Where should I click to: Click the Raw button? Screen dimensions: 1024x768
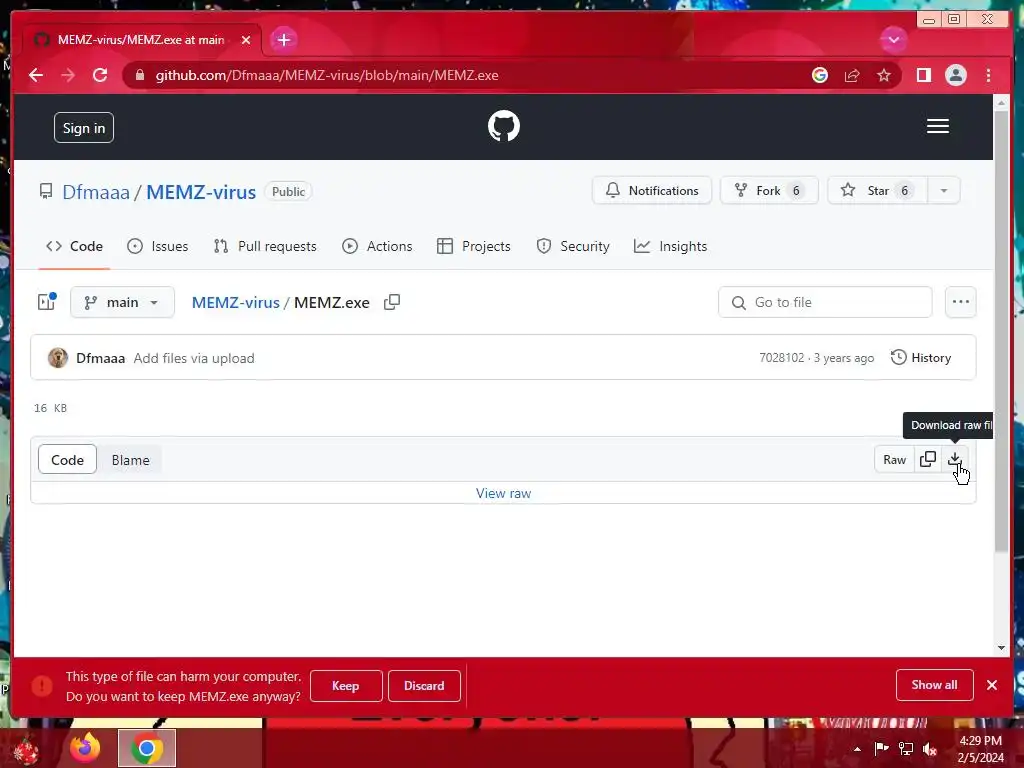894,459
